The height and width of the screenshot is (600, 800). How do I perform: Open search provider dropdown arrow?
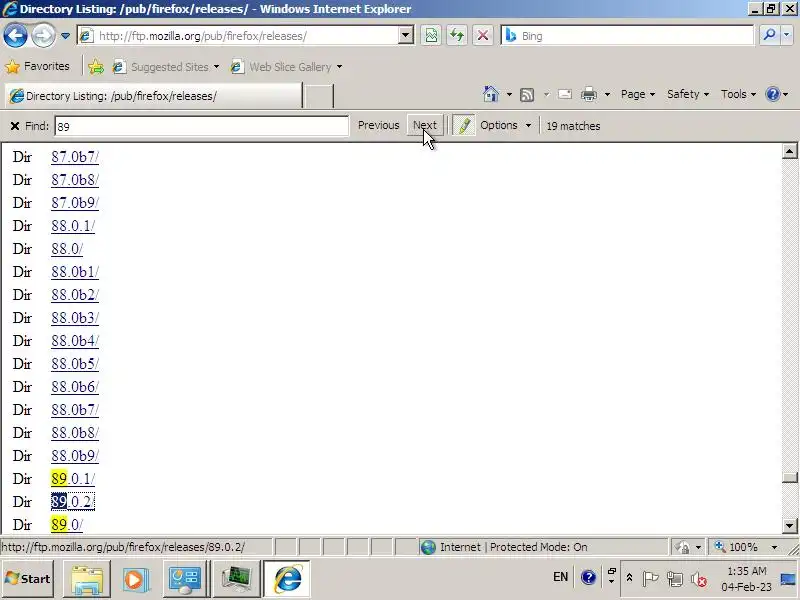[787, 36]
